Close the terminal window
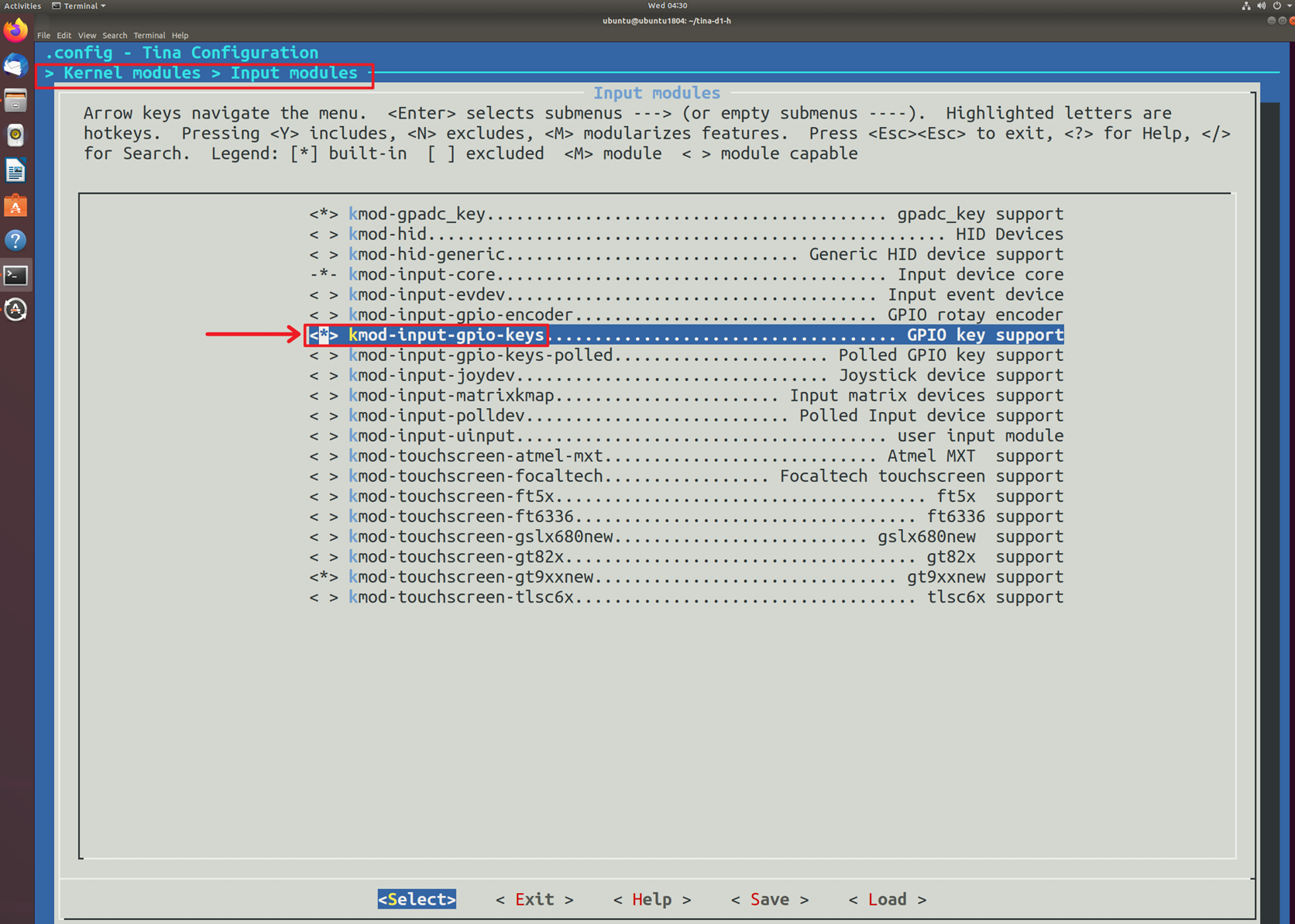Viewport: 1295px width, 924px height. [1292, 21]
